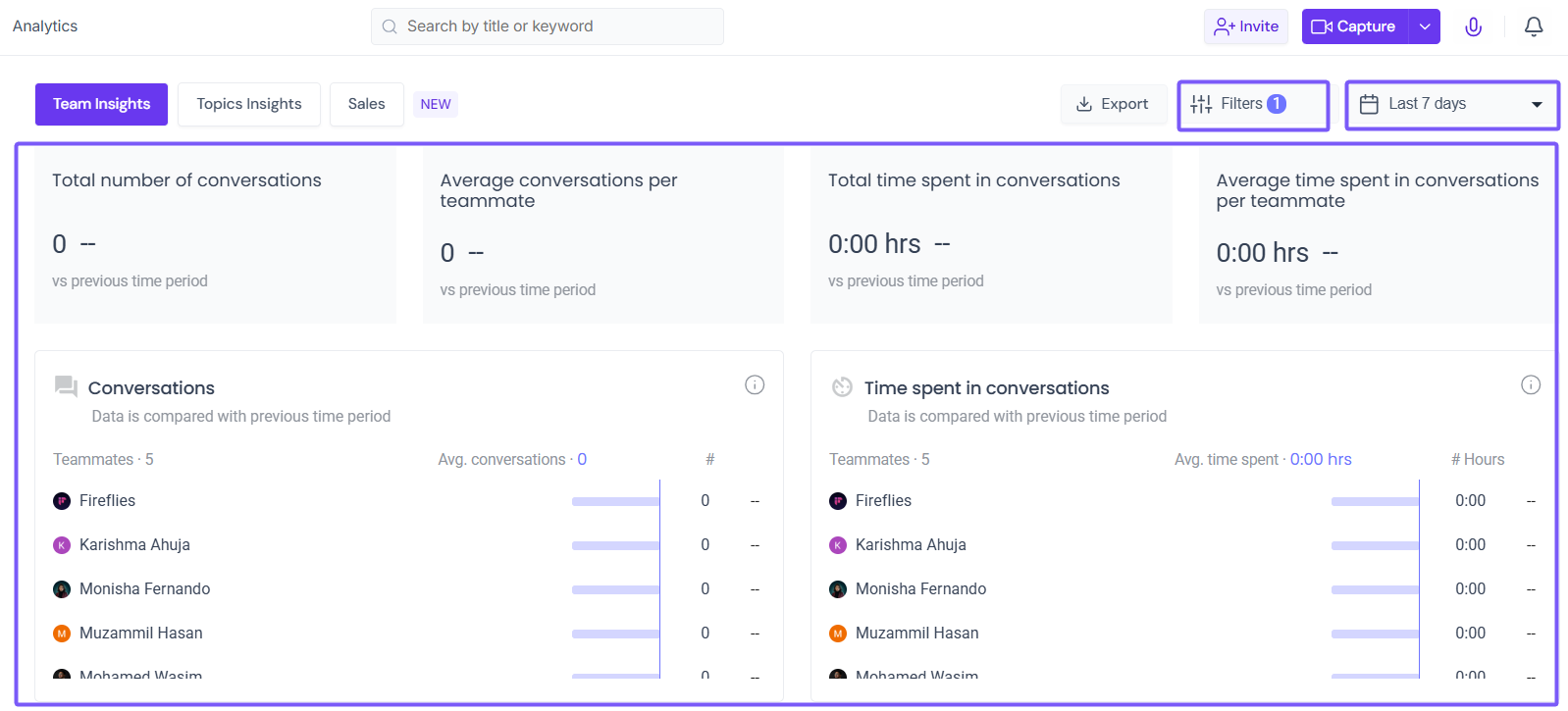
Task: Click the microphone icon in header
Action: [x=1473, y=26]
